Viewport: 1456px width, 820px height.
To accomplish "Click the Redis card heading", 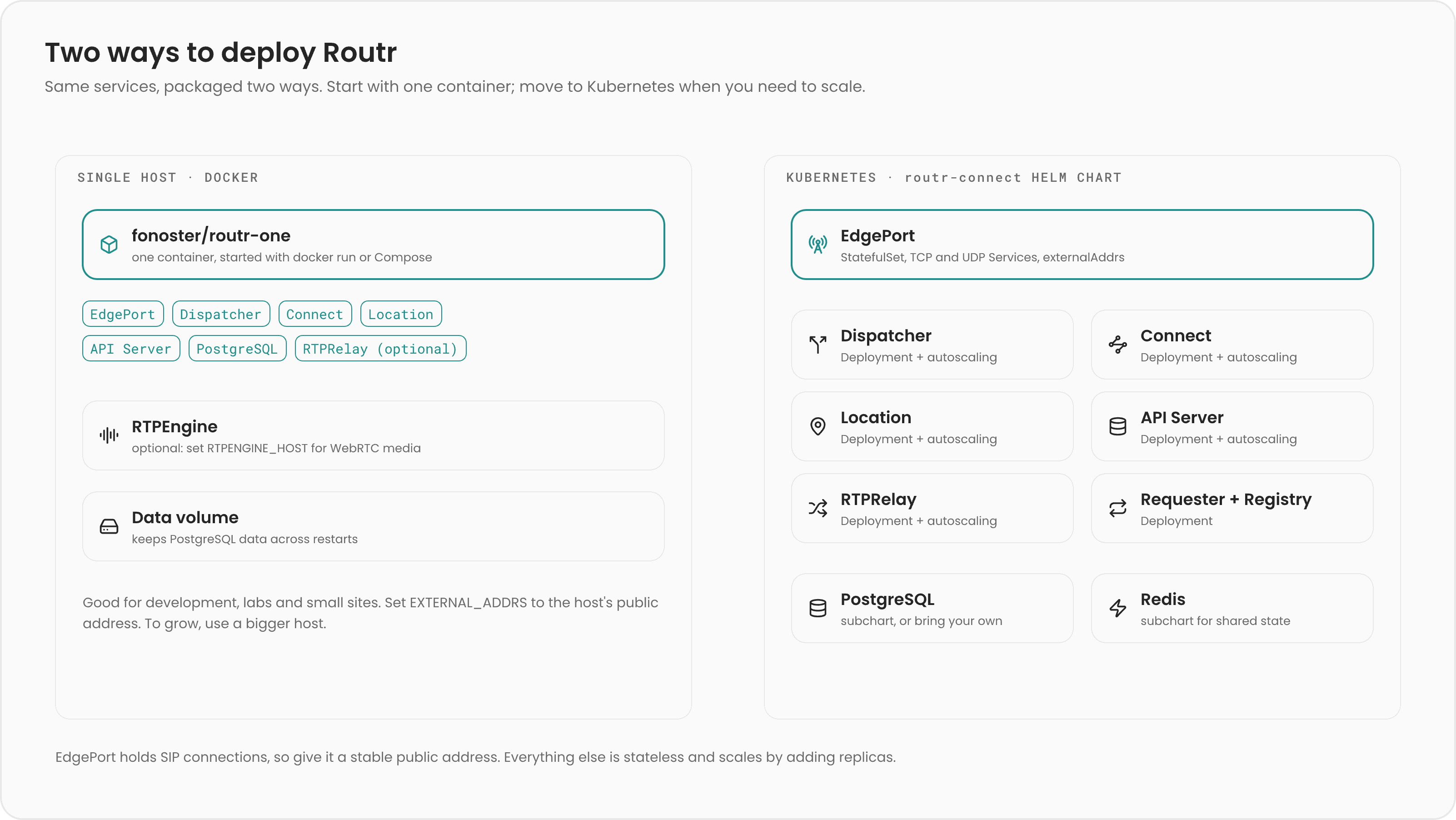I will click(x=1162, y=600).
